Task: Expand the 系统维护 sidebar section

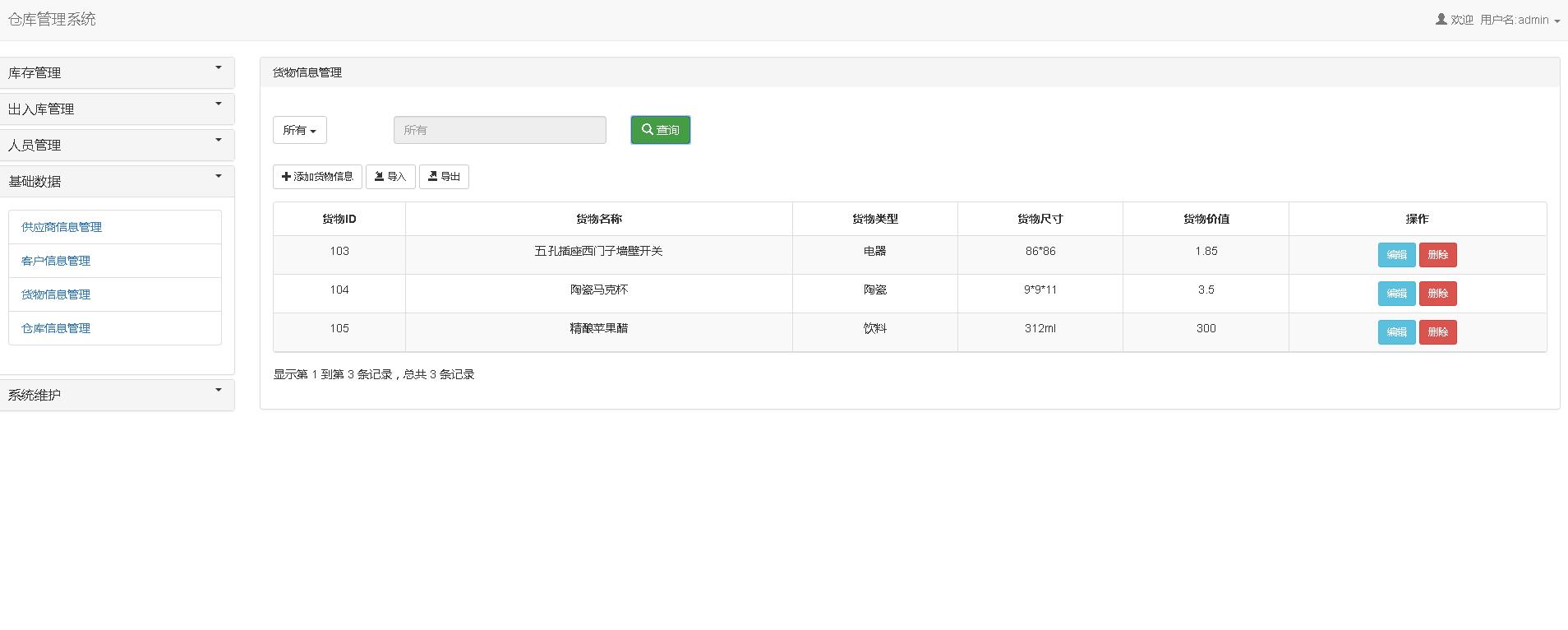Action: tap(116, 395)
